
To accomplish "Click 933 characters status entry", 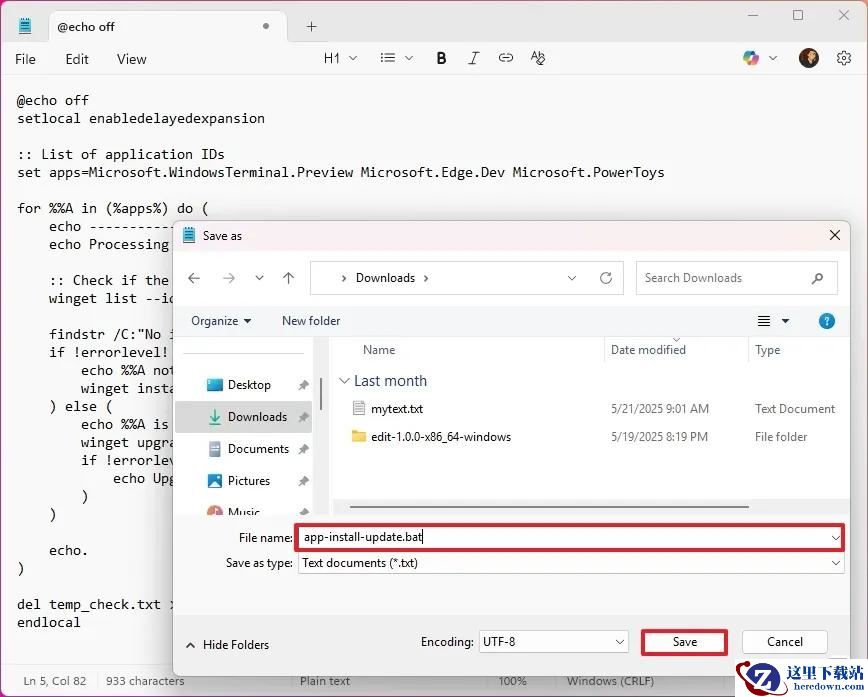I will click(x=145, y=681).
